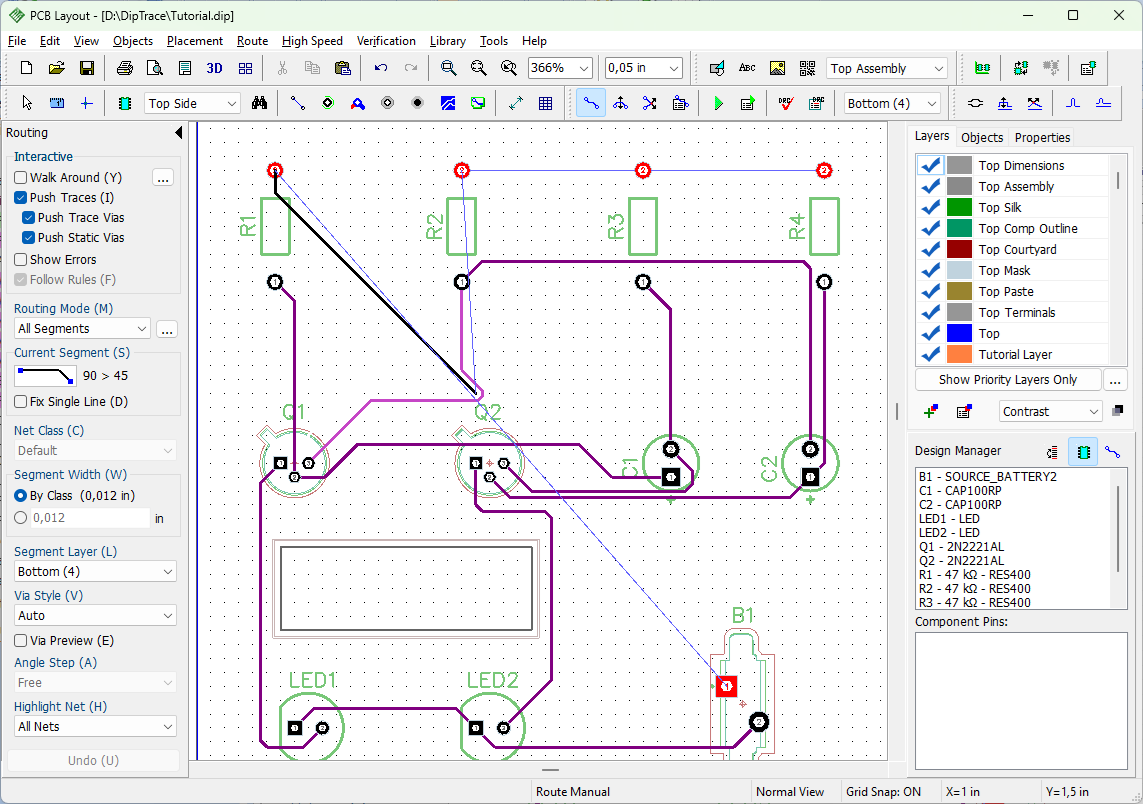This screenshot has width=1143, height=804.
Task: Click the binoculars Find icon
Action: (x=260, y=103)
